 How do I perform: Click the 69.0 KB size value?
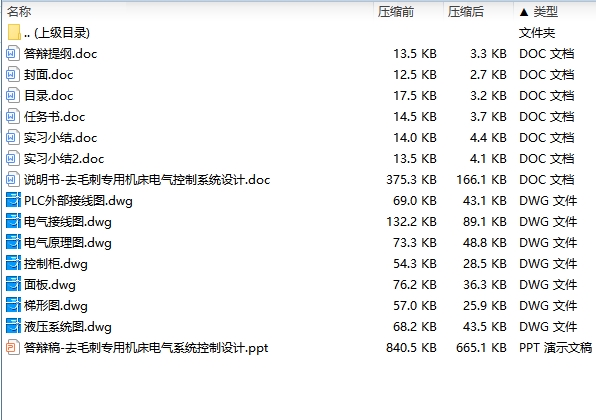pos(415,200)
